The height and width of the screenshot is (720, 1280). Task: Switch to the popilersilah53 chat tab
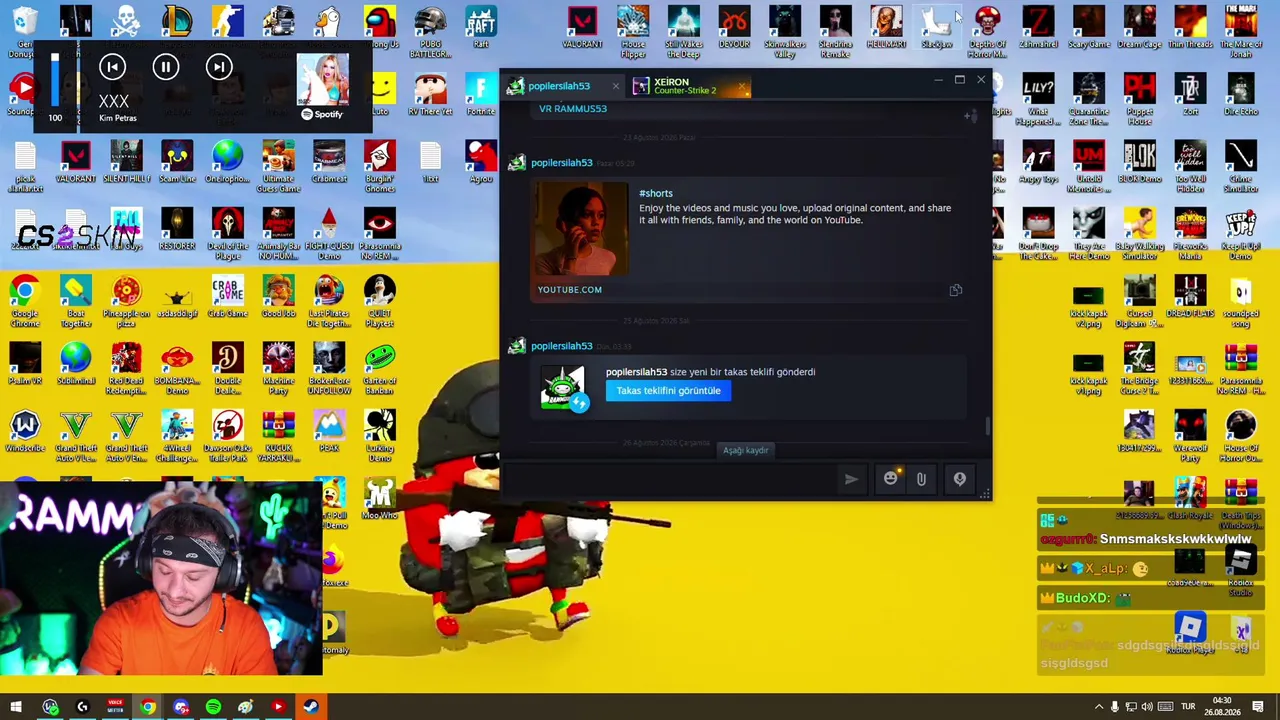tap(560, 86)
